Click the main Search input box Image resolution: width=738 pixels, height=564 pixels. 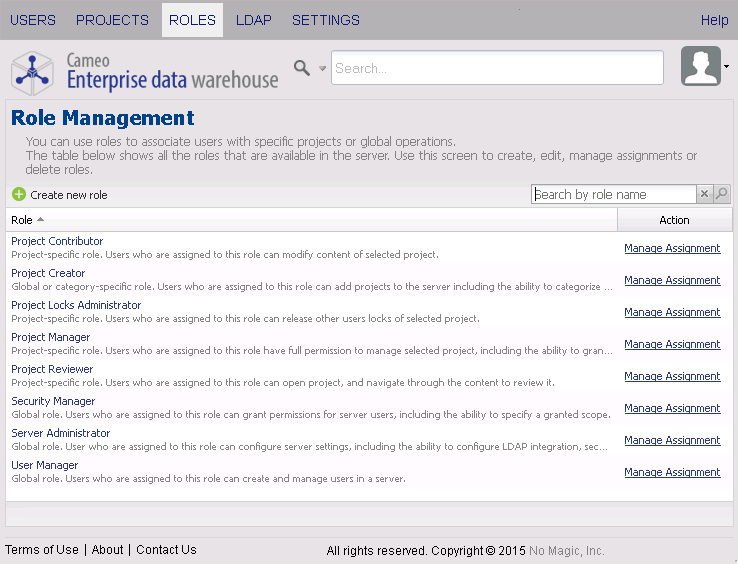pyautogui.click(x=497, y=68)
